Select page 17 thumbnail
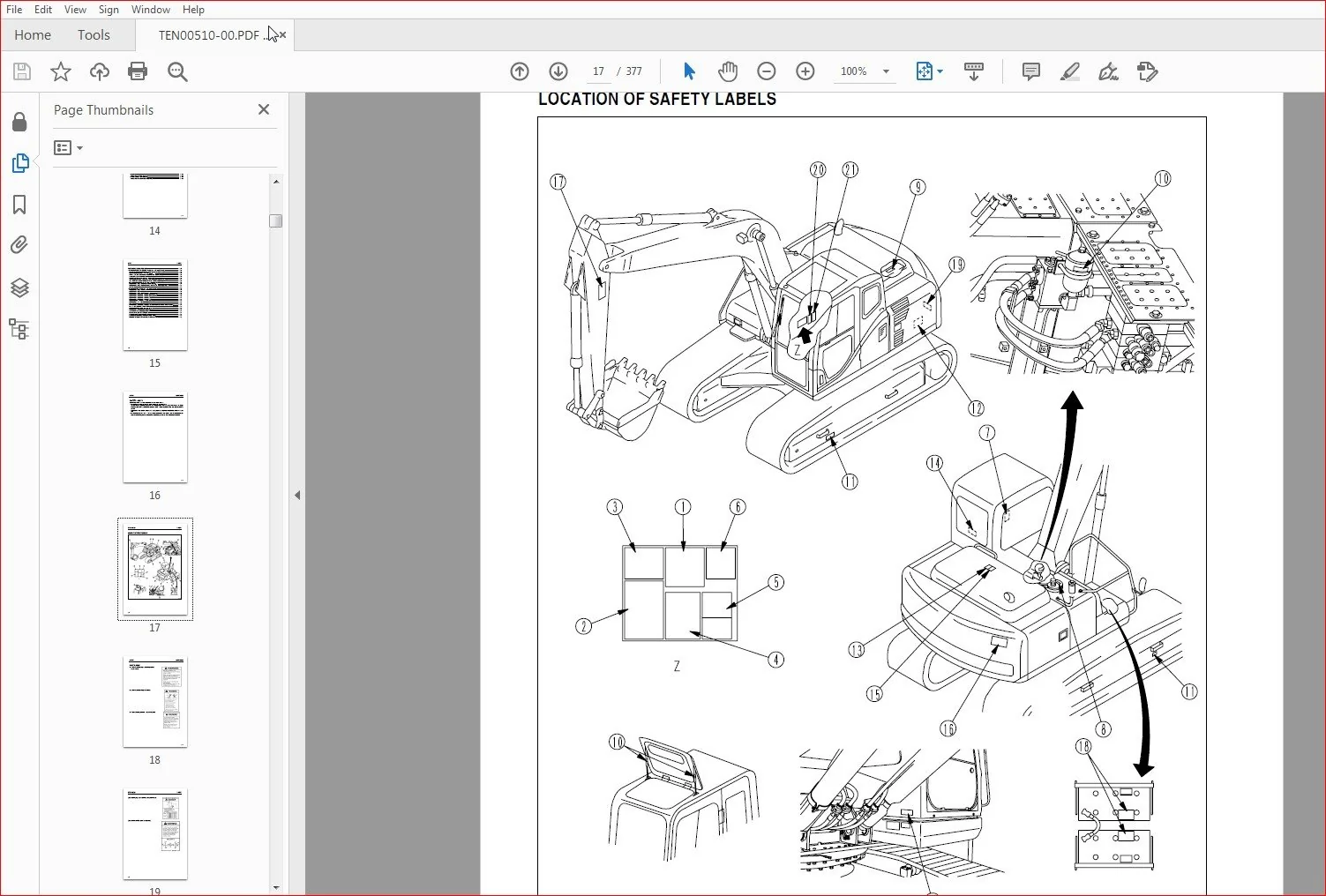Viewport: 1326px width, 896px height. [154, 569]
